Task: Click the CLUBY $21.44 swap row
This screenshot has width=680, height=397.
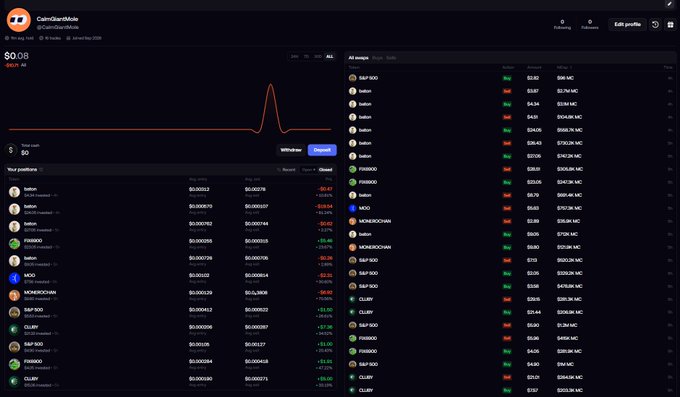Action: [511, 312]
